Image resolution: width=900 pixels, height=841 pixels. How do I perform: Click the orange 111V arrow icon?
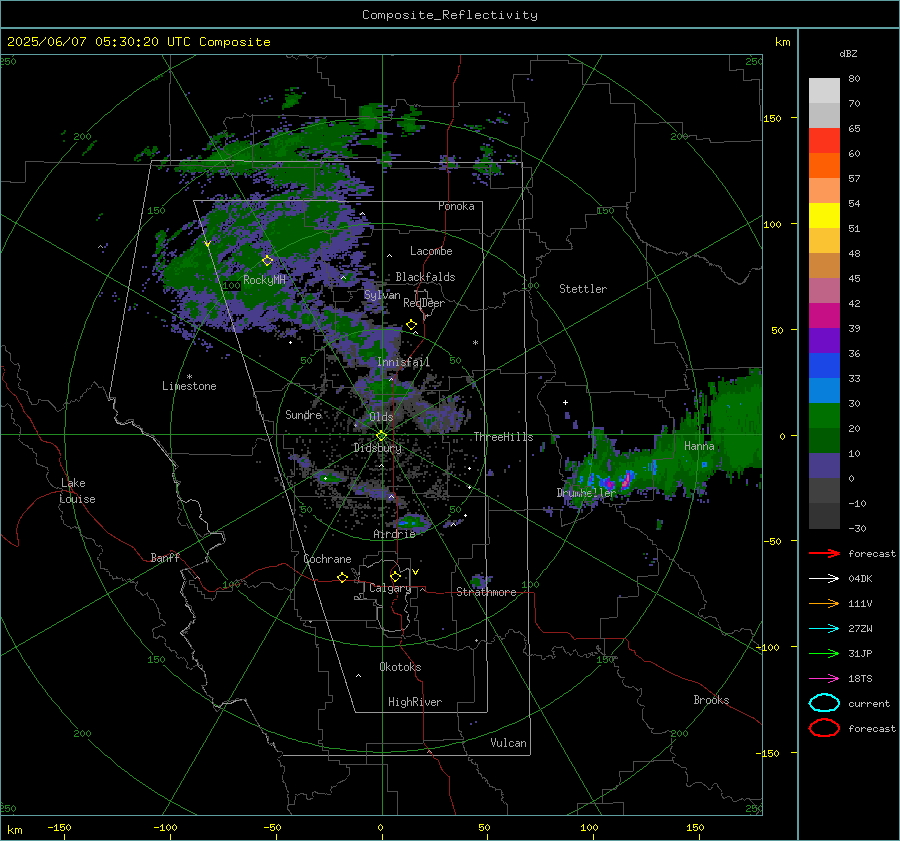824,603
